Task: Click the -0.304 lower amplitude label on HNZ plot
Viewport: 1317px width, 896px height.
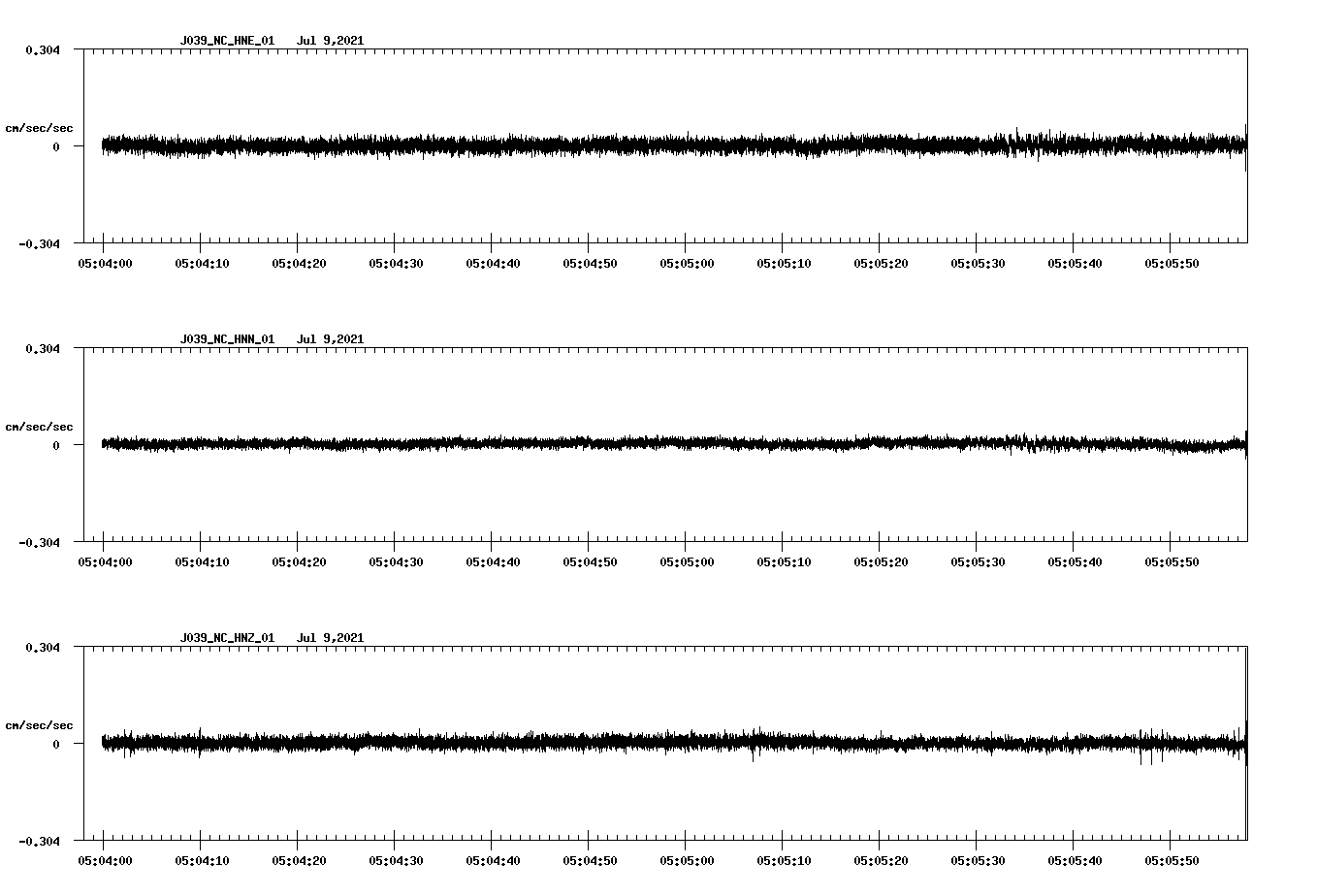Action: point(41,843)
